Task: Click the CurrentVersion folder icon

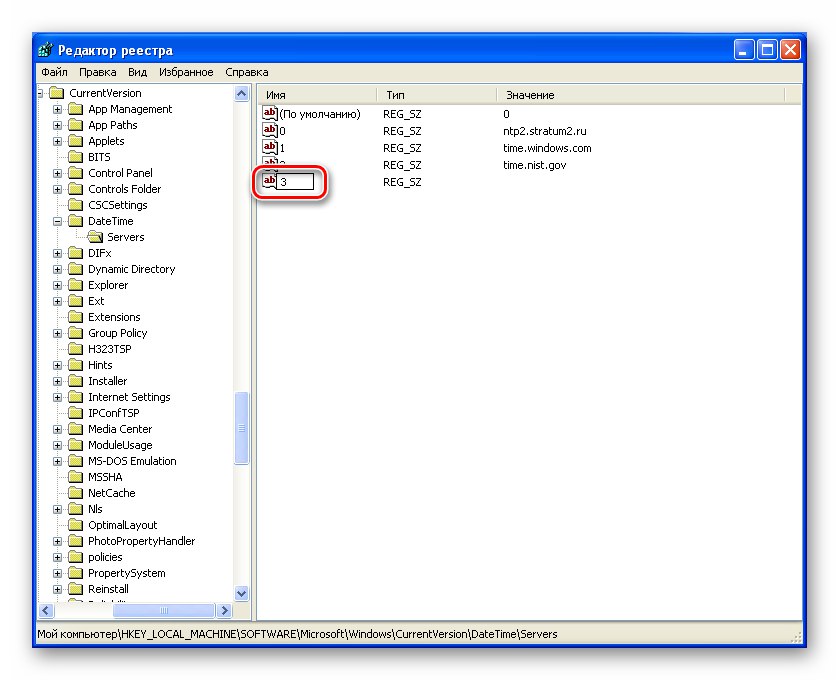Action: [x=56, y=93]
